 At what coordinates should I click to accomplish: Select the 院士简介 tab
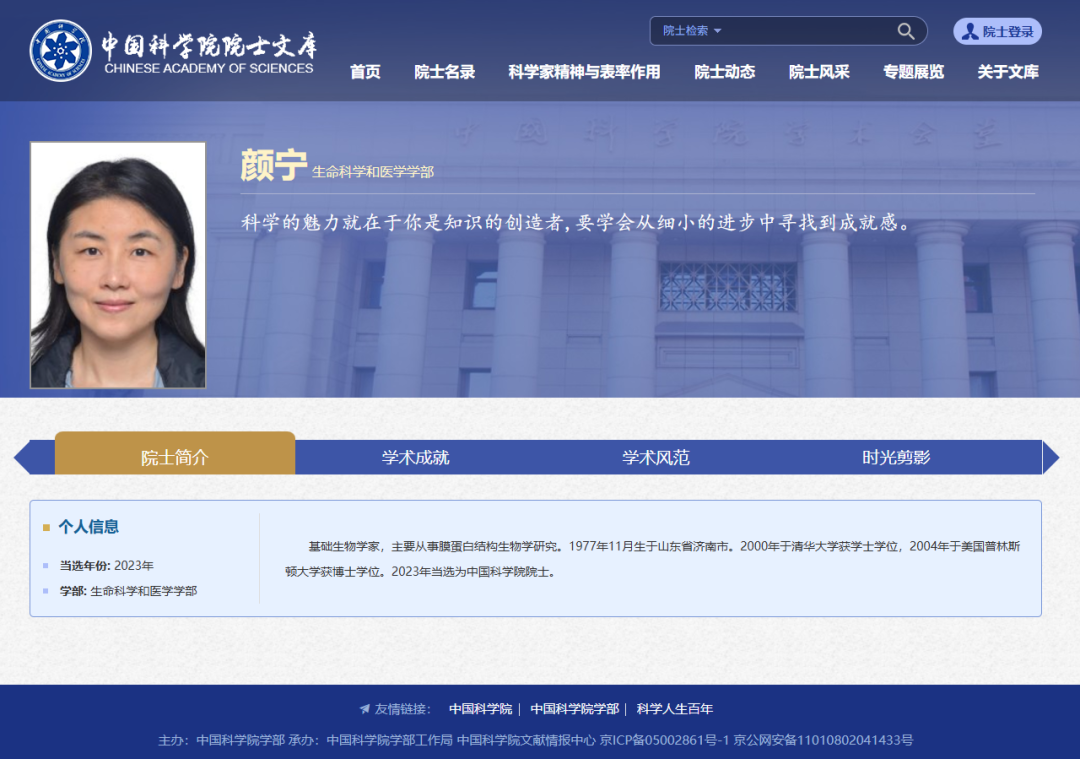coord(175,453)
